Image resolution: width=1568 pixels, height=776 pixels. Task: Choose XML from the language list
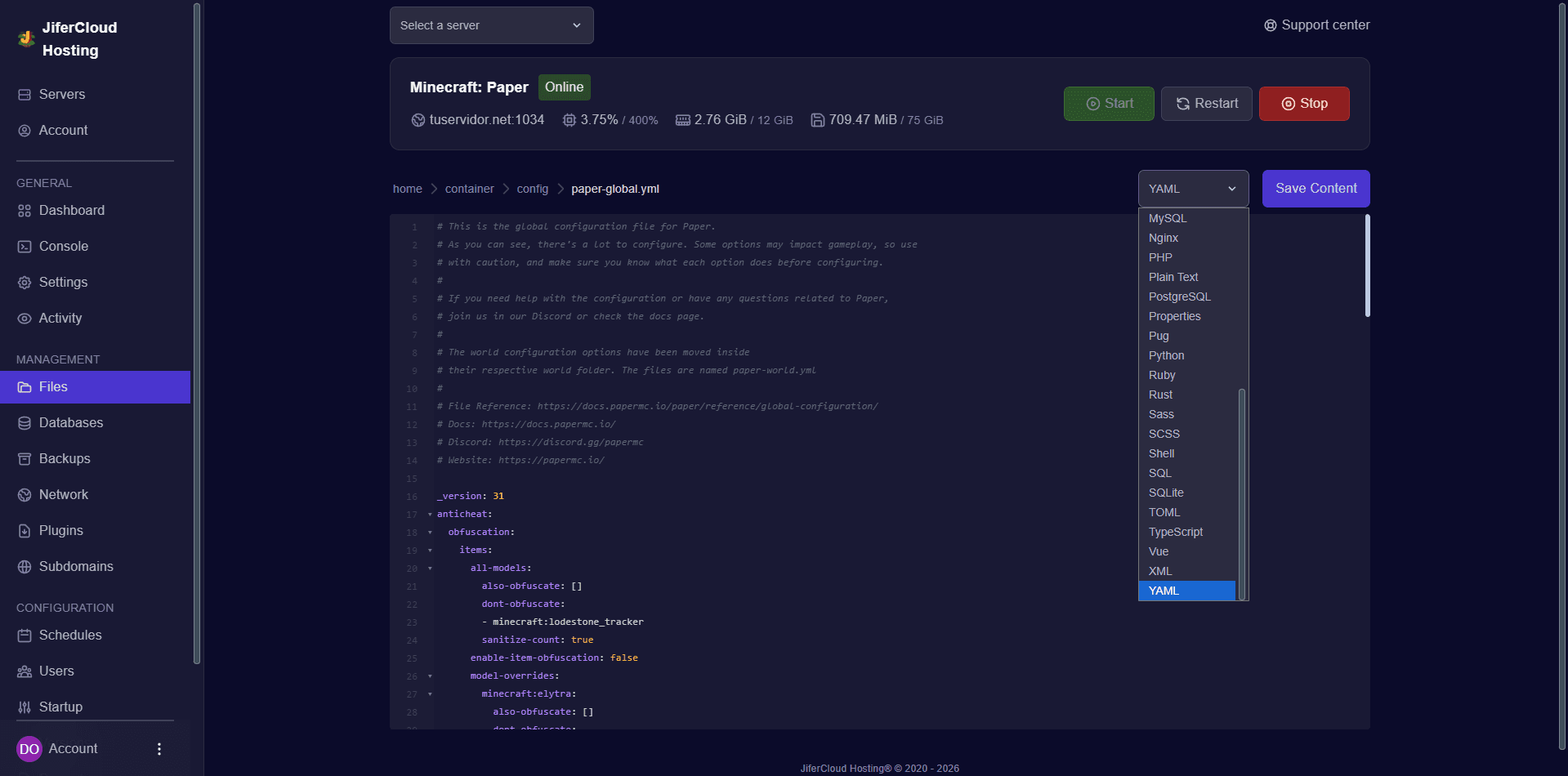[1187, 571]
